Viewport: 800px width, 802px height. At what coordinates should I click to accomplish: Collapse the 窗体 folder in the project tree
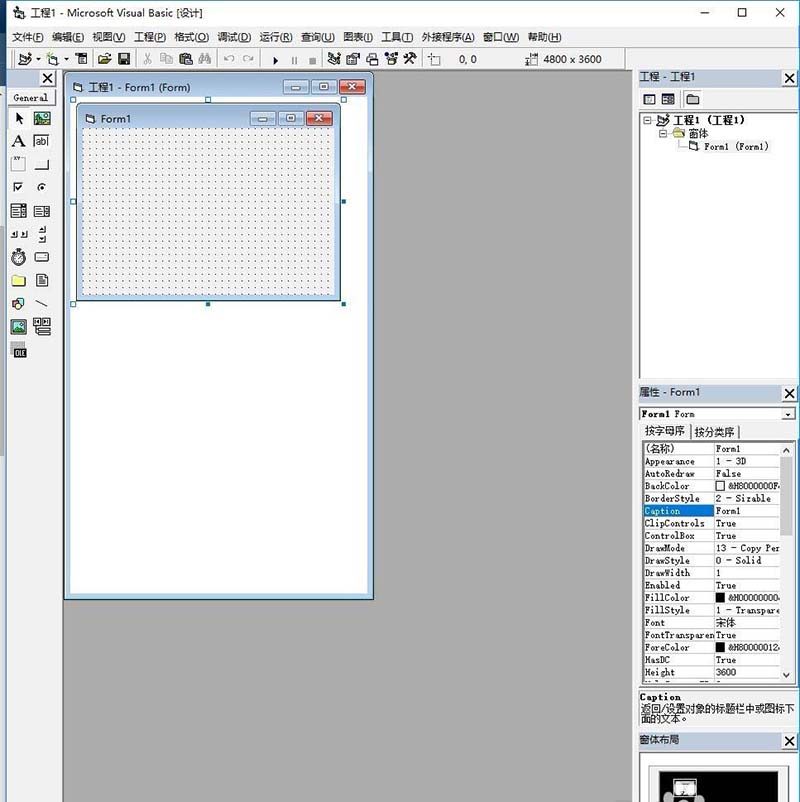click(x=663, y=132)
